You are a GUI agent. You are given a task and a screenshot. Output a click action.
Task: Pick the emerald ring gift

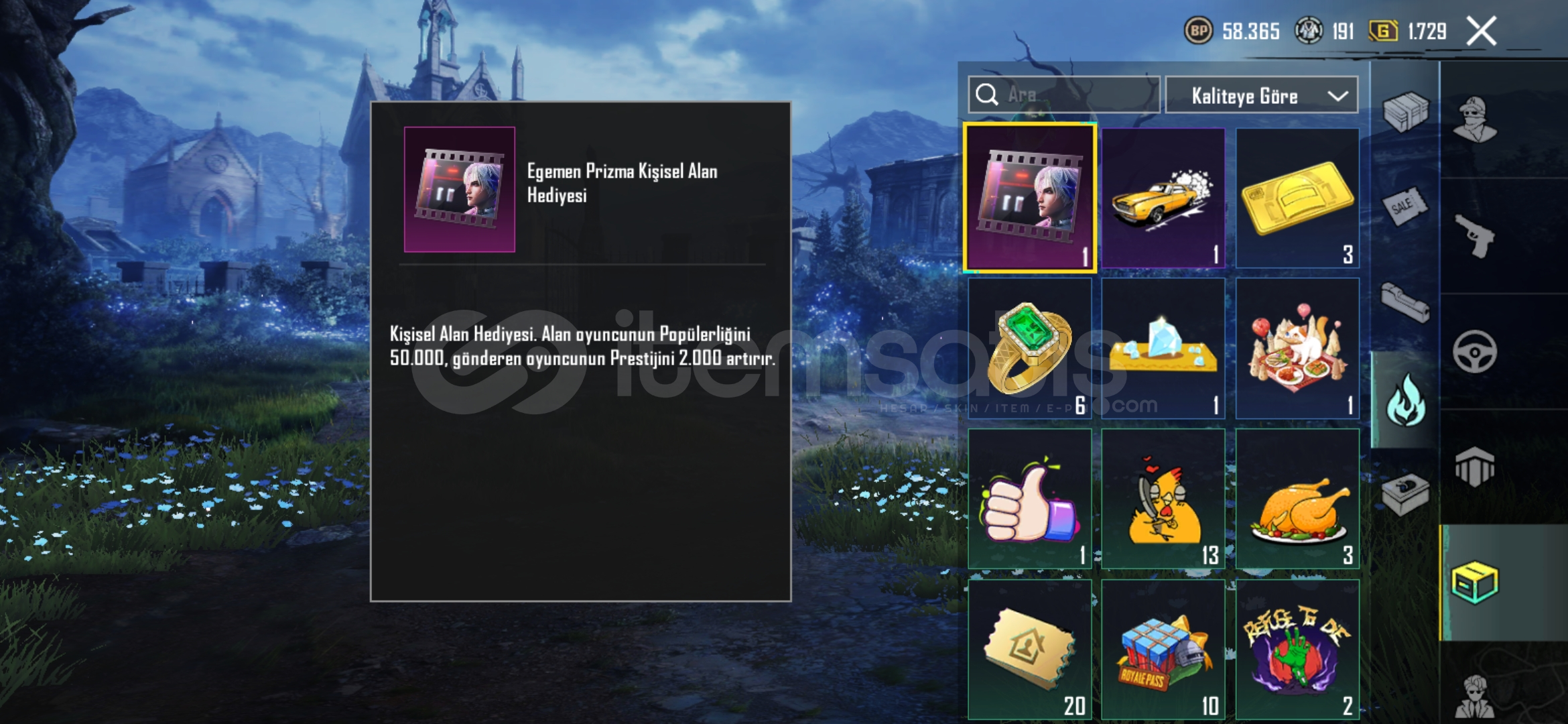click(1030, 349)
